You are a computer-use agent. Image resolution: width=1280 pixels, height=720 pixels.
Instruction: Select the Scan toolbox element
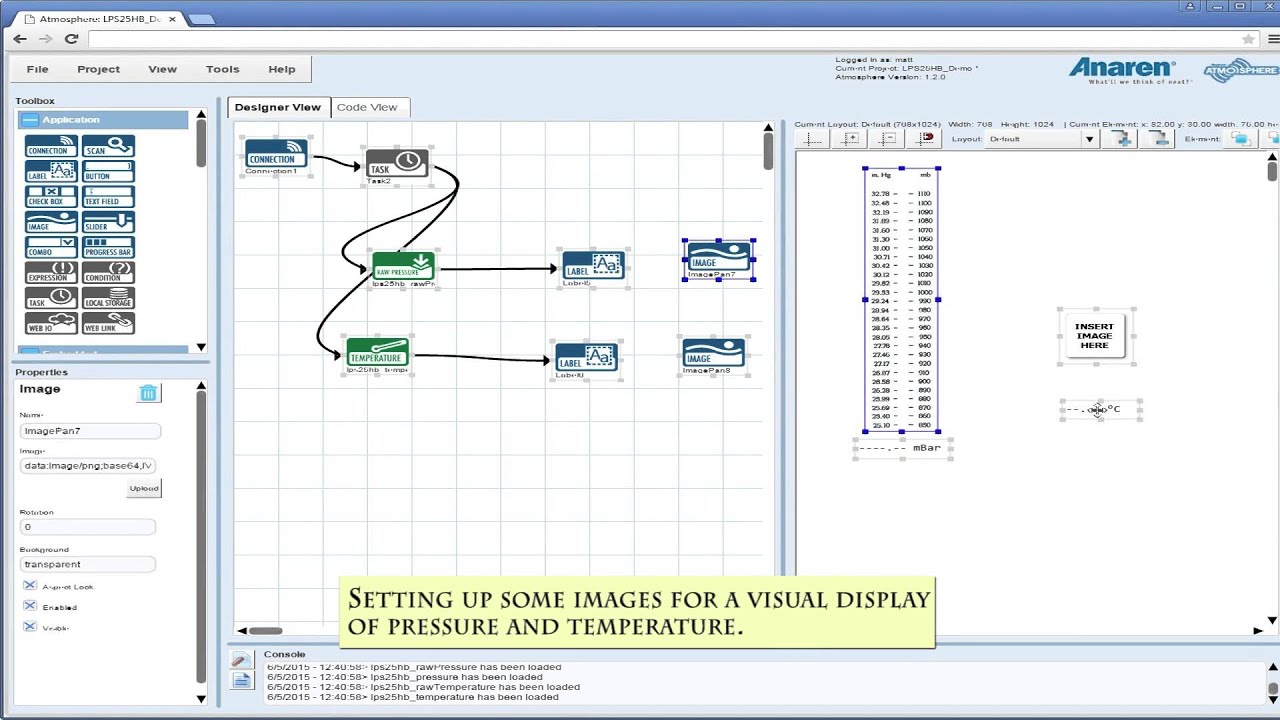(x=108, y=146)
